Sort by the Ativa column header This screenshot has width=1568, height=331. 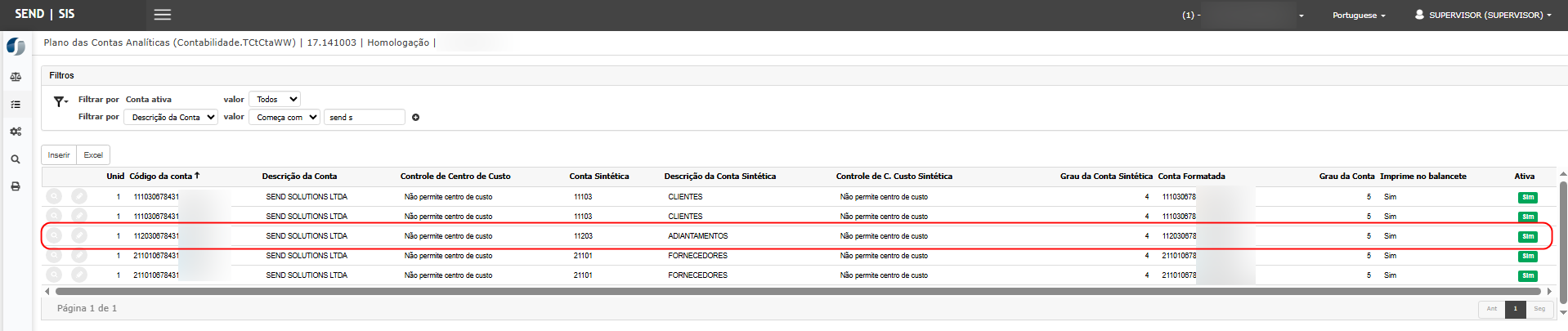tap(1525, 176)
